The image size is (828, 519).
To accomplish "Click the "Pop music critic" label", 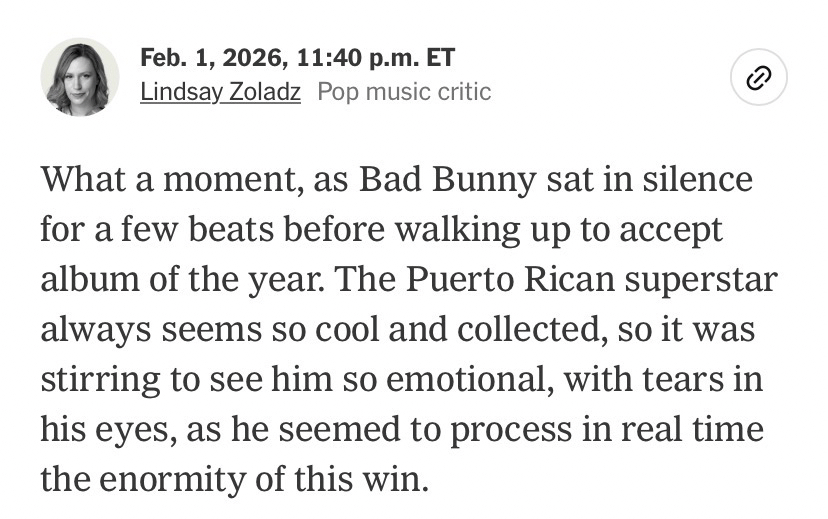I will point(404,92).
